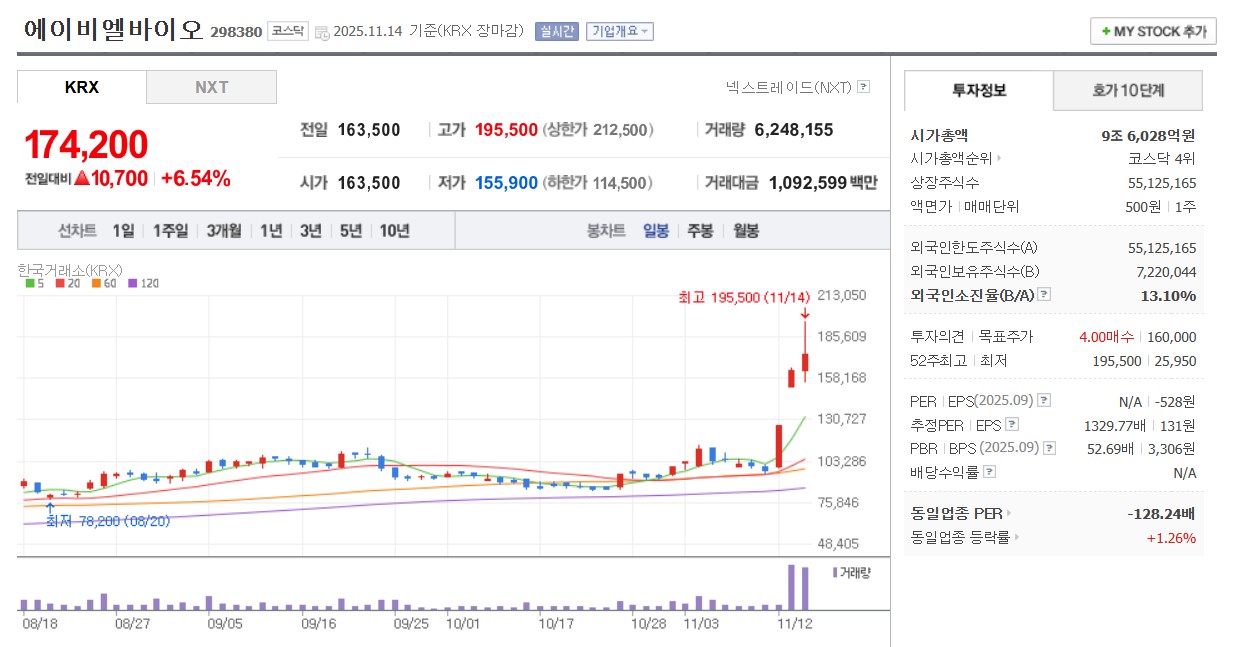Open the EPS(2025.09) help icon

click(x=1042, y=401)
